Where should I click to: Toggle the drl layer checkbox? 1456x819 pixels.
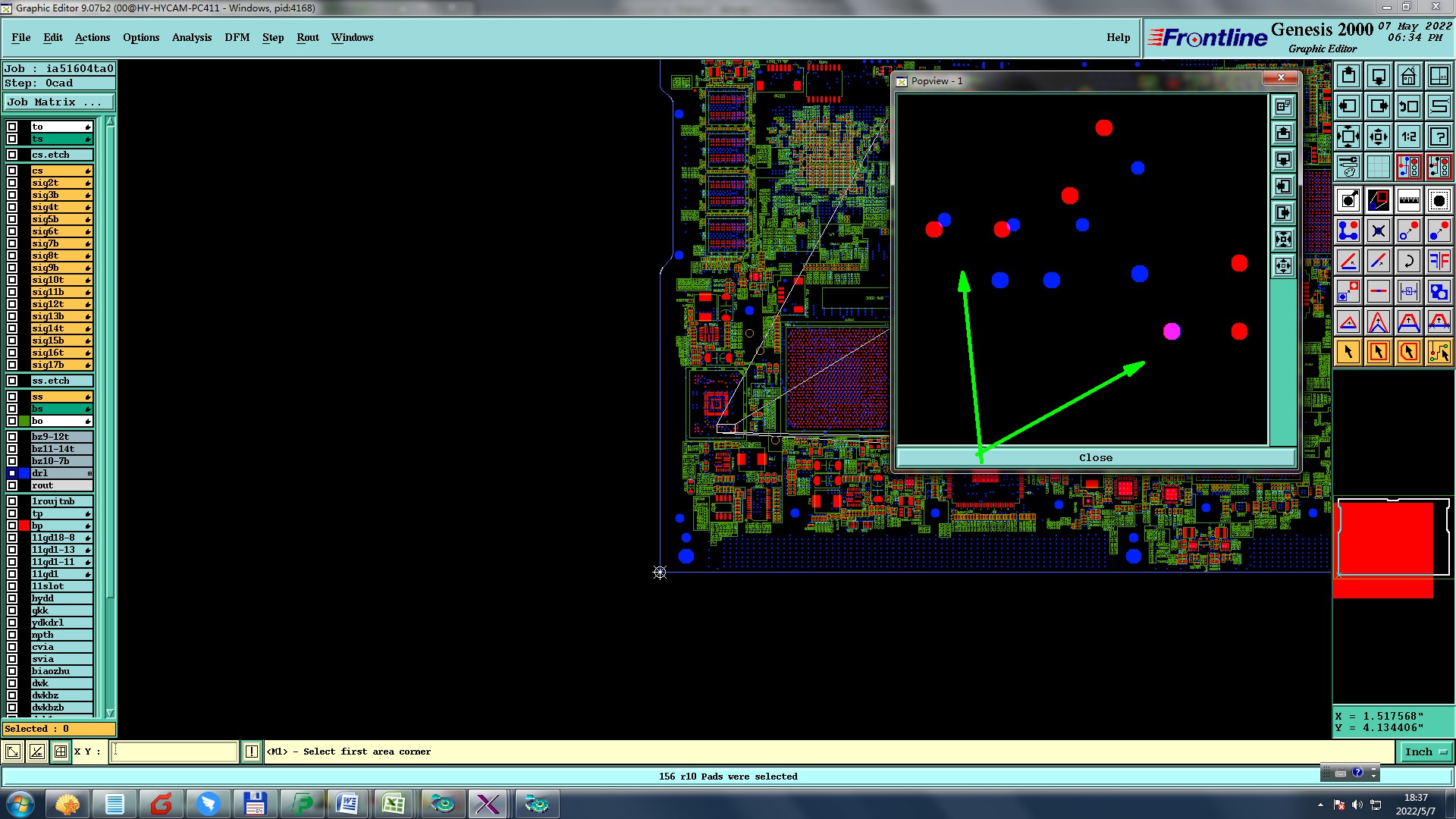point(12,473)
